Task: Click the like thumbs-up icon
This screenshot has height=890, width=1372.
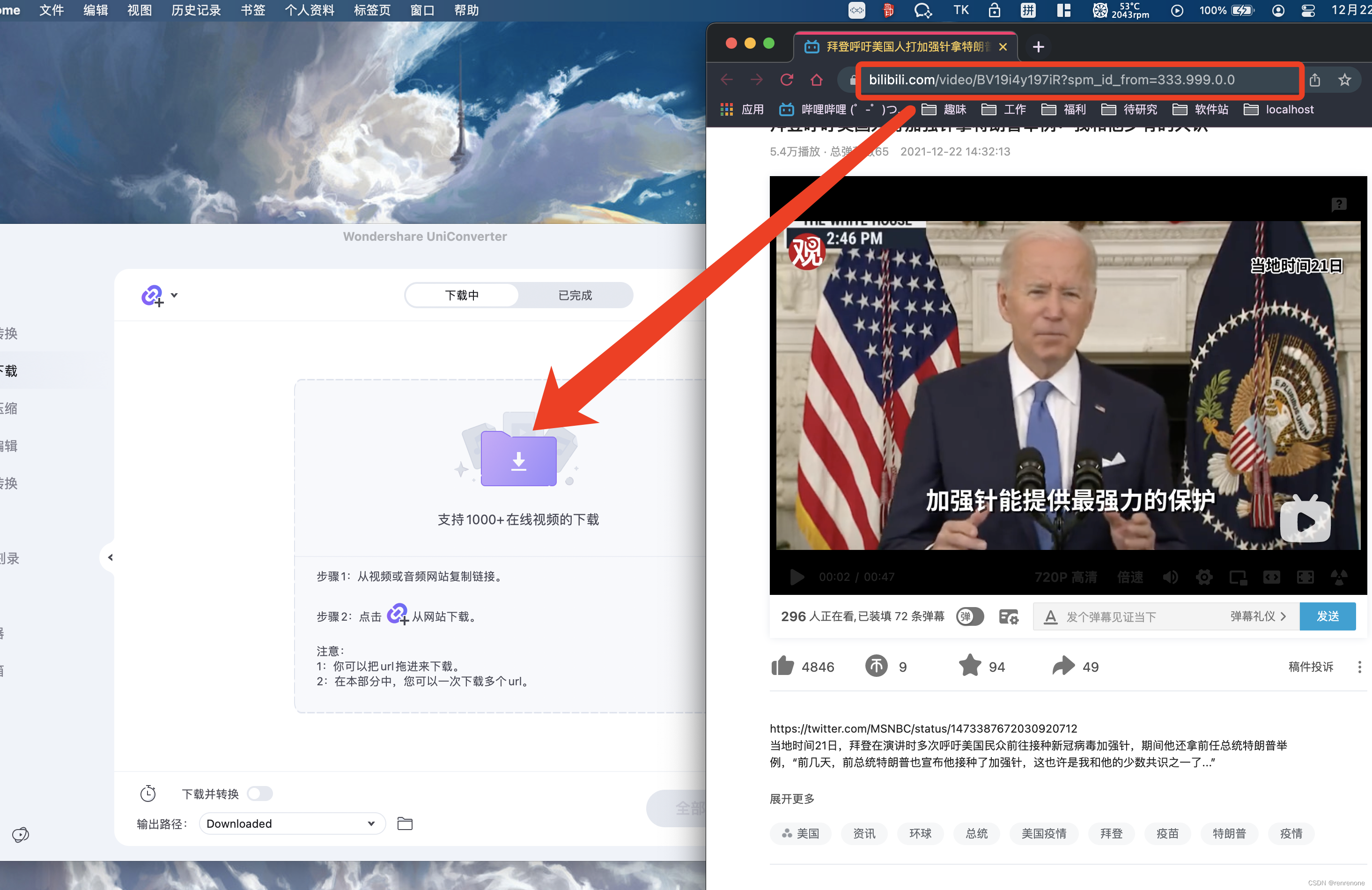Action: click(x=783, y=666)
